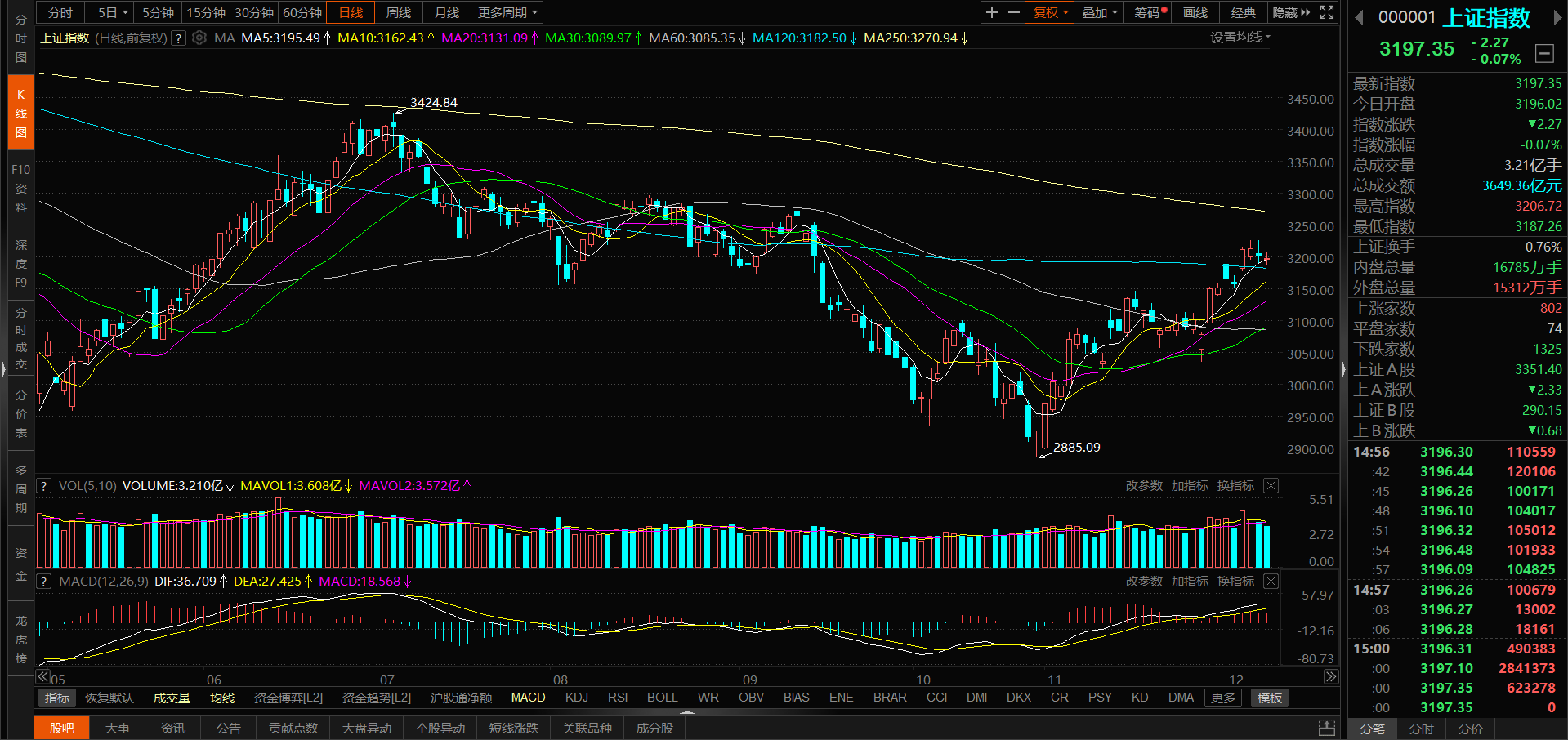Enter fullscreen chart view icon
Image resolution: width=1568 pixels, height=740 pixels.
tap(1327, 12)
